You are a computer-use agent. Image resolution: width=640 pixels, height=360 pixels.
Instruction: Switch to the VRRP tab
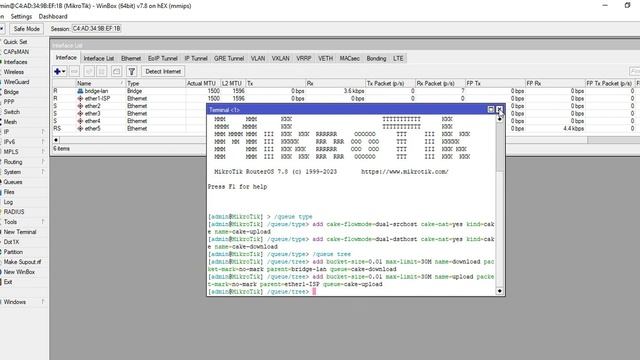pyautogui.click(x=304, y=58)
